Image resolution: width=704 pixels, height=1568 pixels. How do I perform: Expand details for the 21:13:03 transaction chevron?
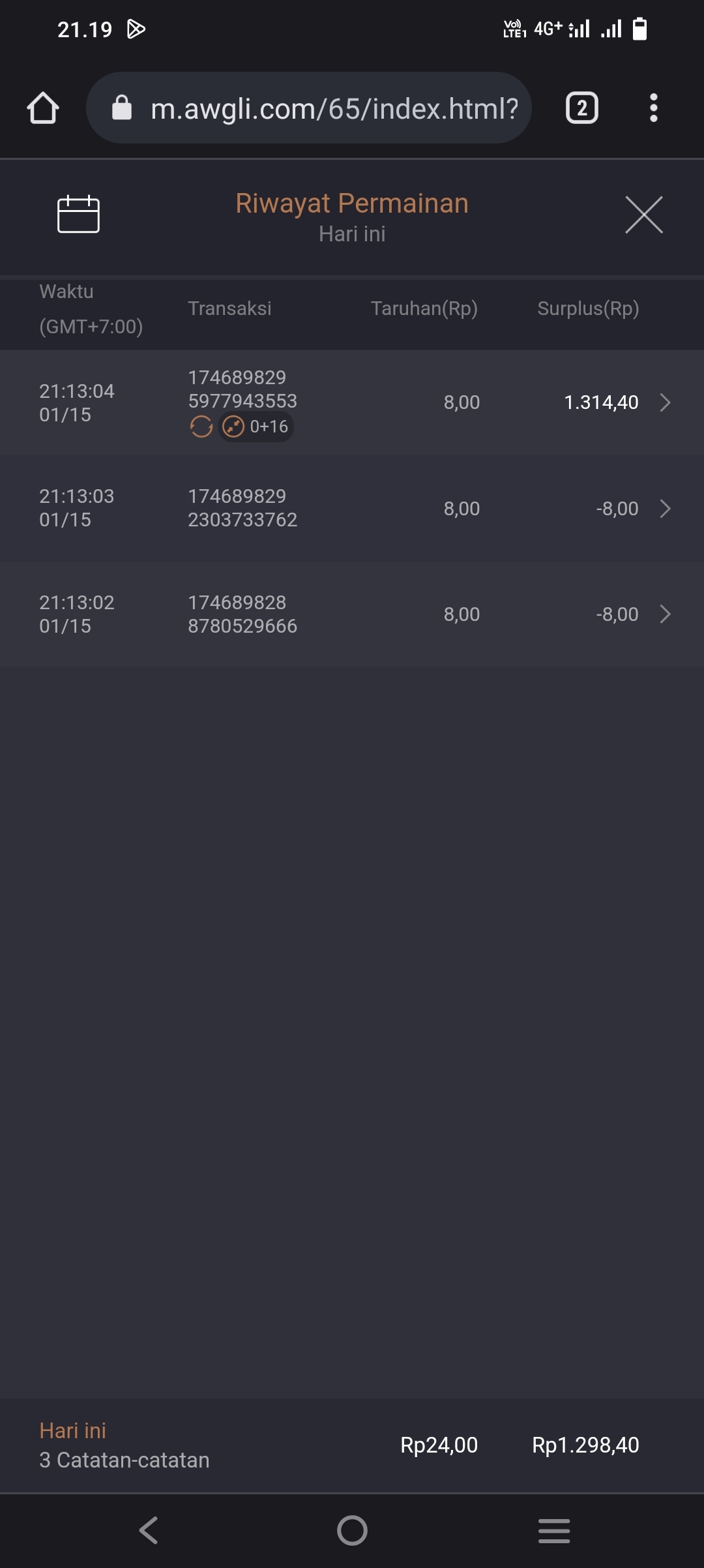(x=665, y=509)
